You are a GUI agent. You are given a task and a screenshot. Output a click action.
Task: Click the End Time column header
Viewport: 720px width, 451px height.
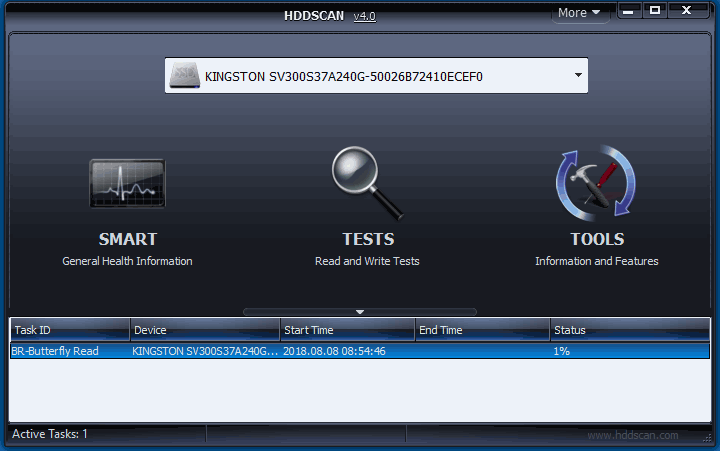pos(482,330)
